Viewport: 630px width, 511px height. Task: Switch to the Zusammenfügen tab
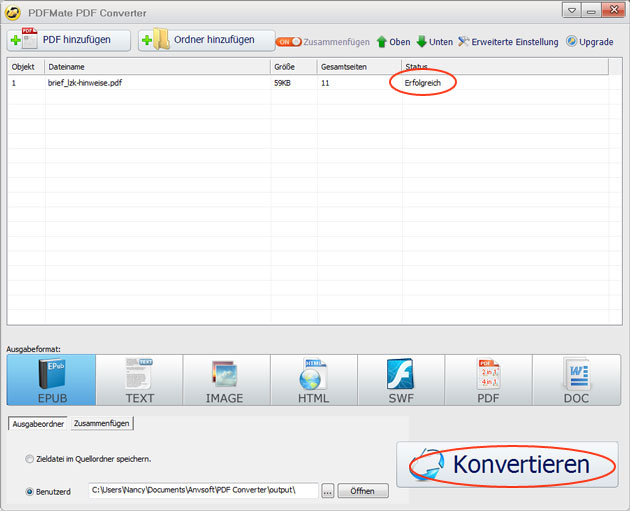[x=102, y=423]
